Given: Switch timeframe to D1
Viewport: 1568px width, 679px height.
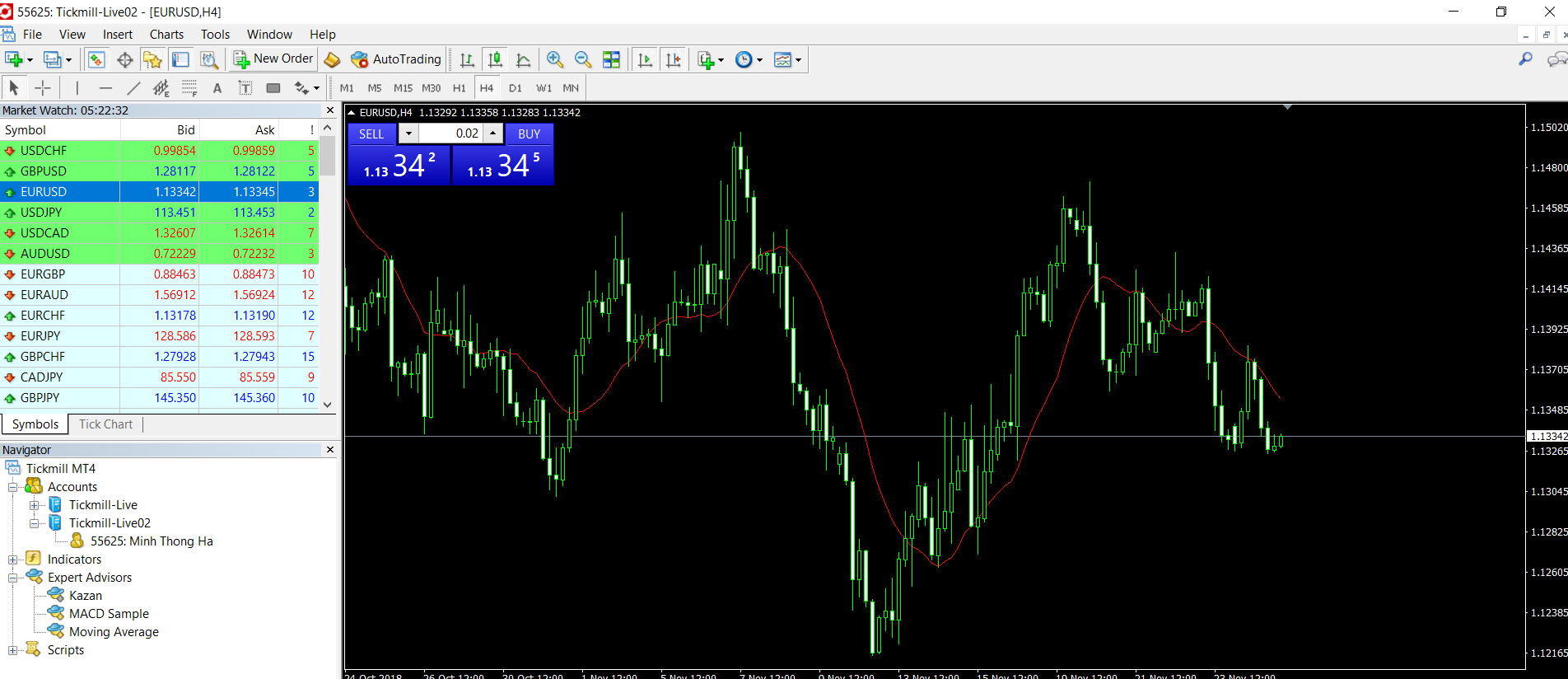Looking at the screenshot, I should 516,87.
